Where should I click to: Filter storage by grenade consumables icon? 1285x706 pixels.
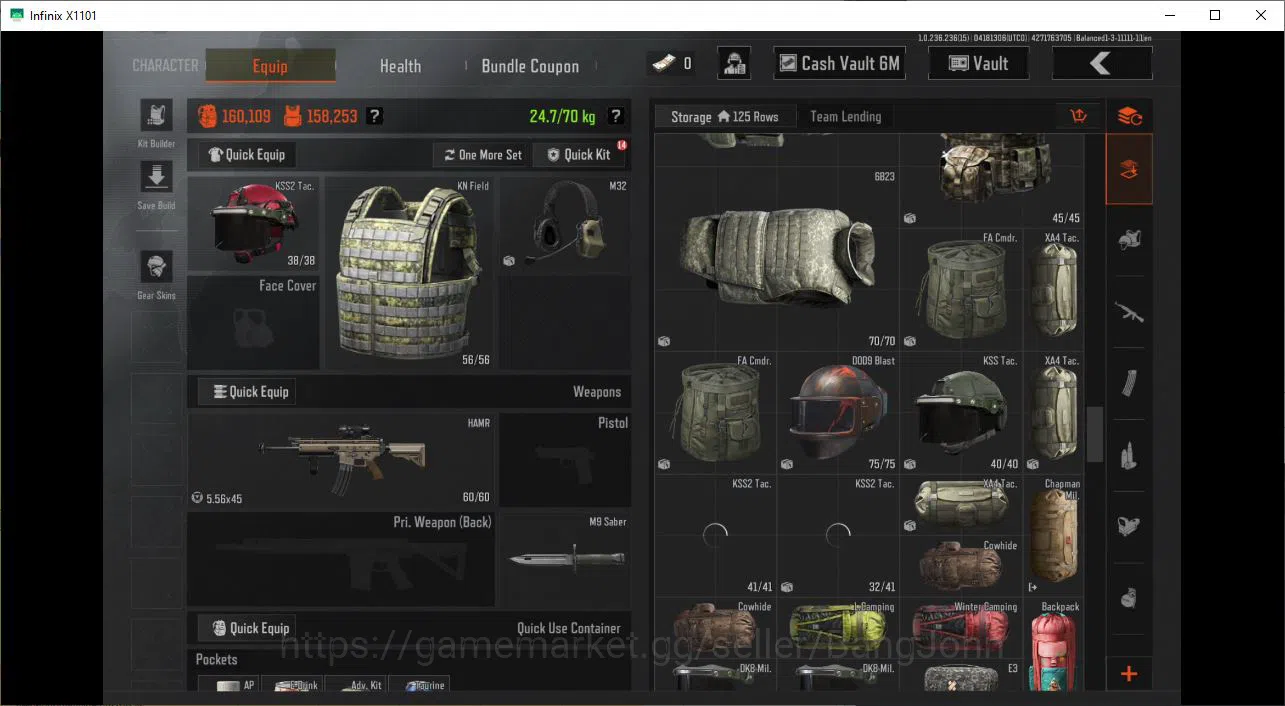1129,598
